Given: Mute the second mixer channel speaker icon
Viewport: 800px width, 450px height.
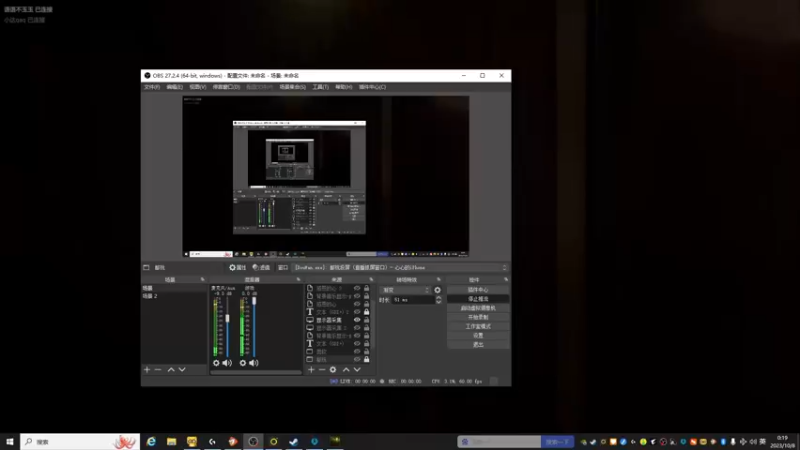Looking at the screenshot, I should click(254, 363).
